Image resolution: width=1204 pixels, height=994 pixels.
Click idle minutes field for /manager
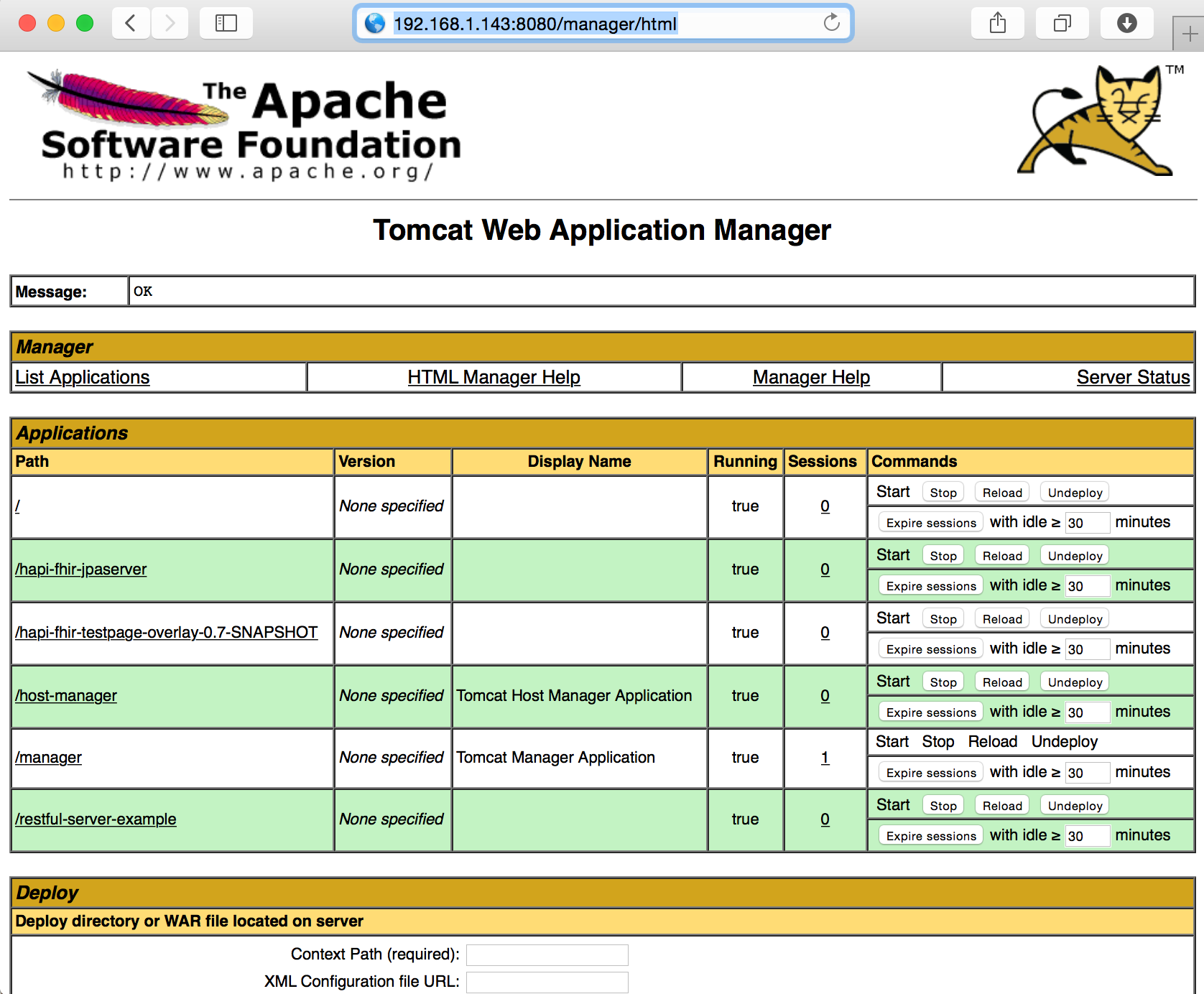coord(1088,773)
